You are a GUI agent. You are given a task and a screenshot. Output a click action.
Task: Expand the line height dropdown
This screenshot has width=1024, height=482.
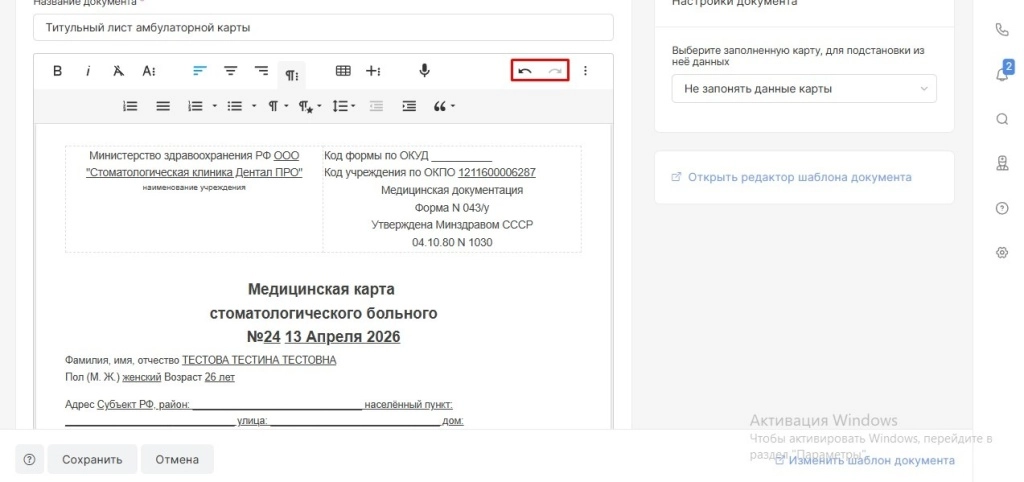(343, 105)
